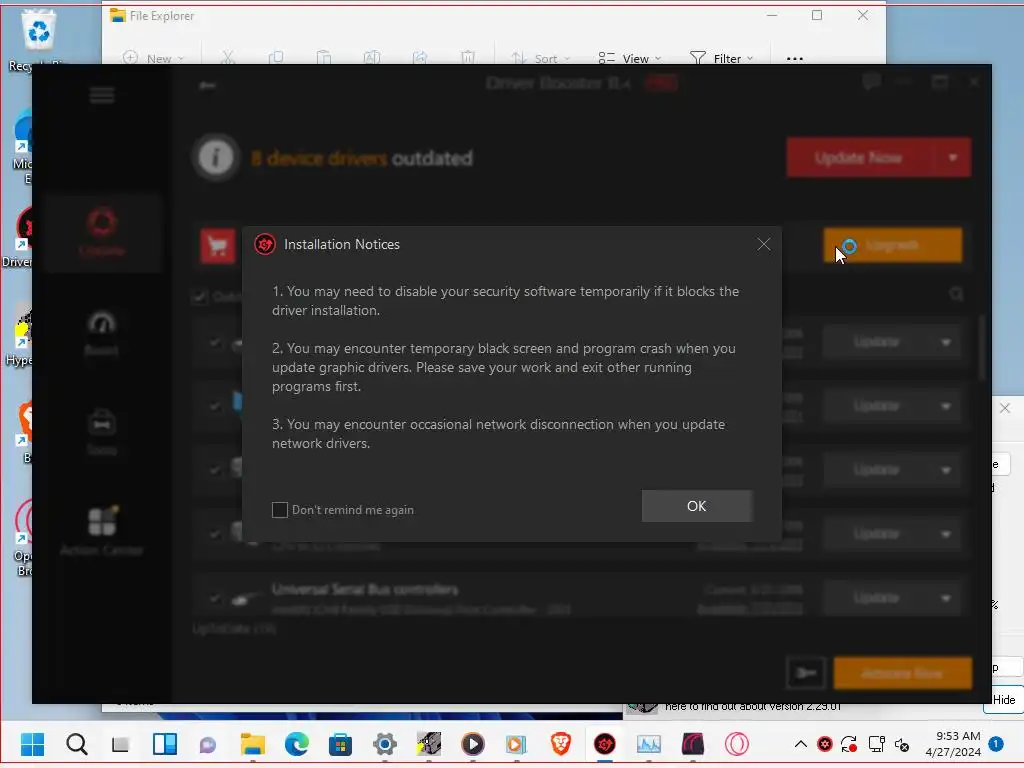Click the orange Upgrade button
Image resolution: width=1024 pixels, height=768 pixels.
click(x=893, y=245)
